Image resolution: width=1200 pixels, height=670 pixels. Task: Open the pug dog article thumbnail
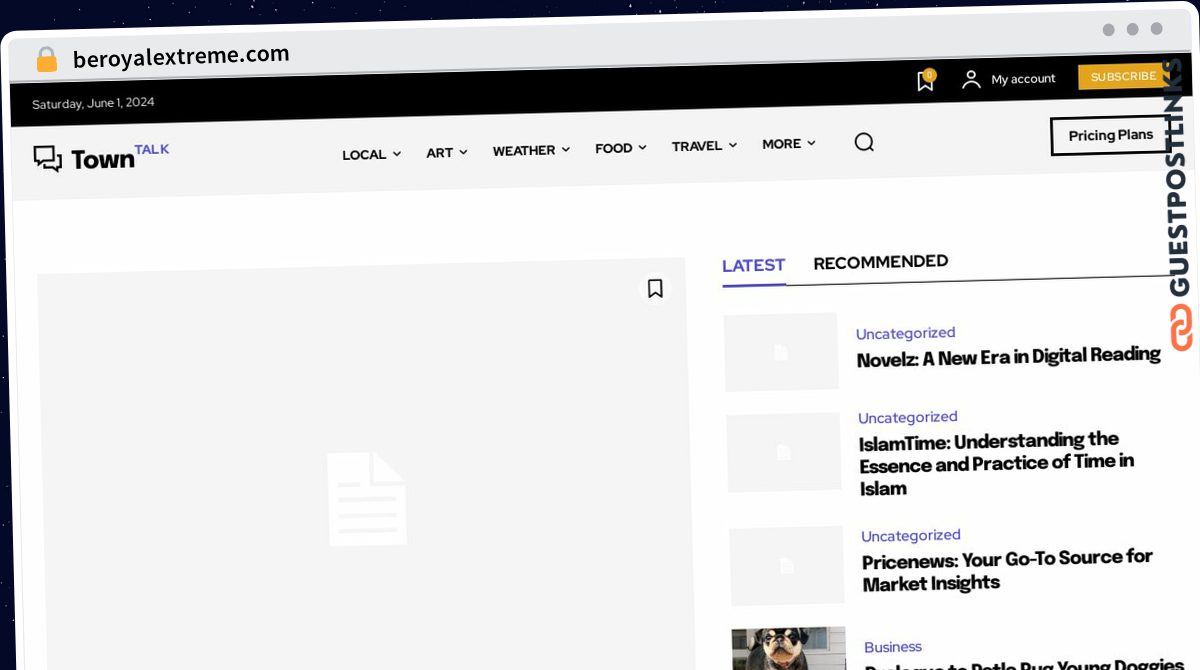click(x=789, y=649)
